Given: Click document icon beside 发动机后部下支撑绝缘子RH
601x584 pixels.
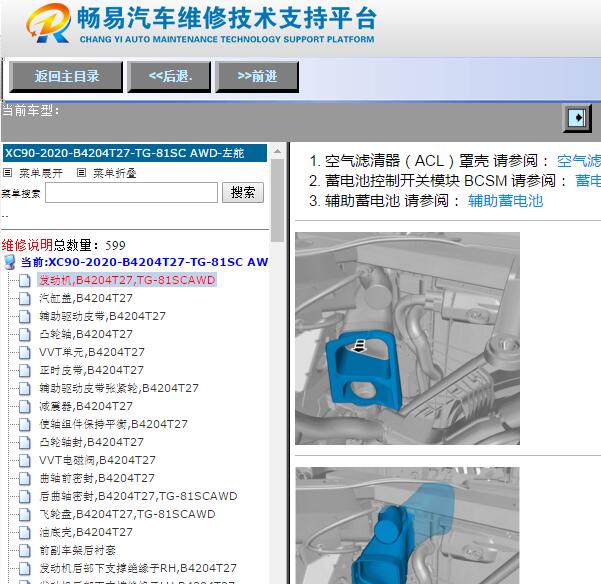Looking at the screenshot, I should (25, 569).
